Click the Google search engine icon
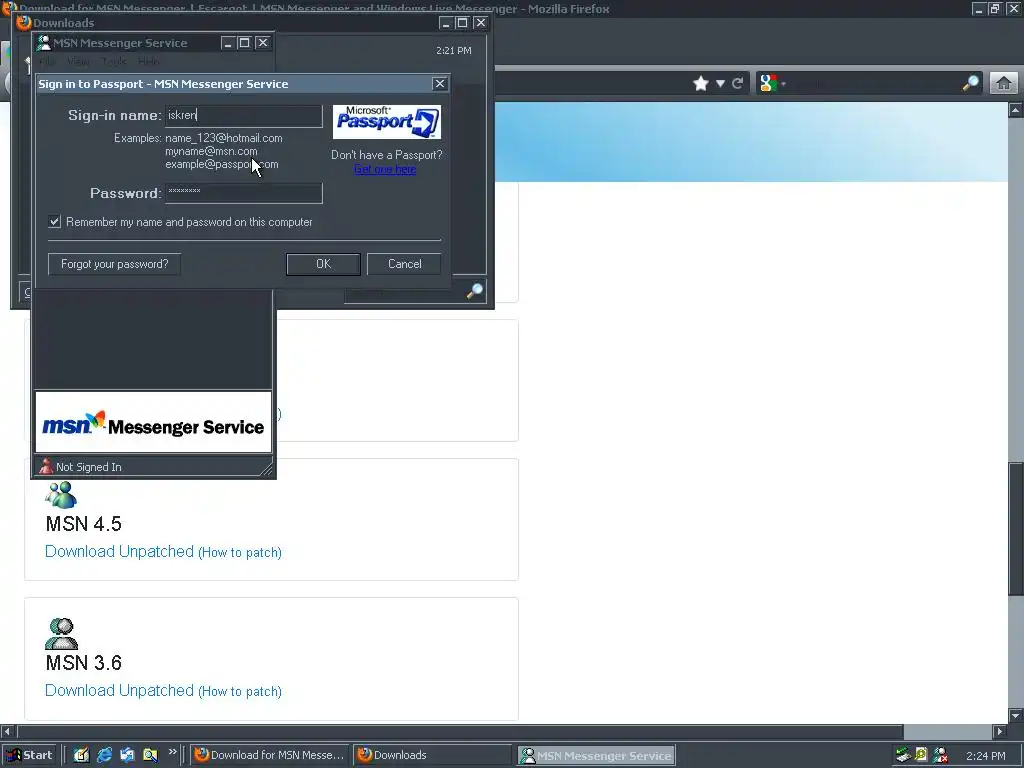1024x768 pixels. [x=768, y=84]
